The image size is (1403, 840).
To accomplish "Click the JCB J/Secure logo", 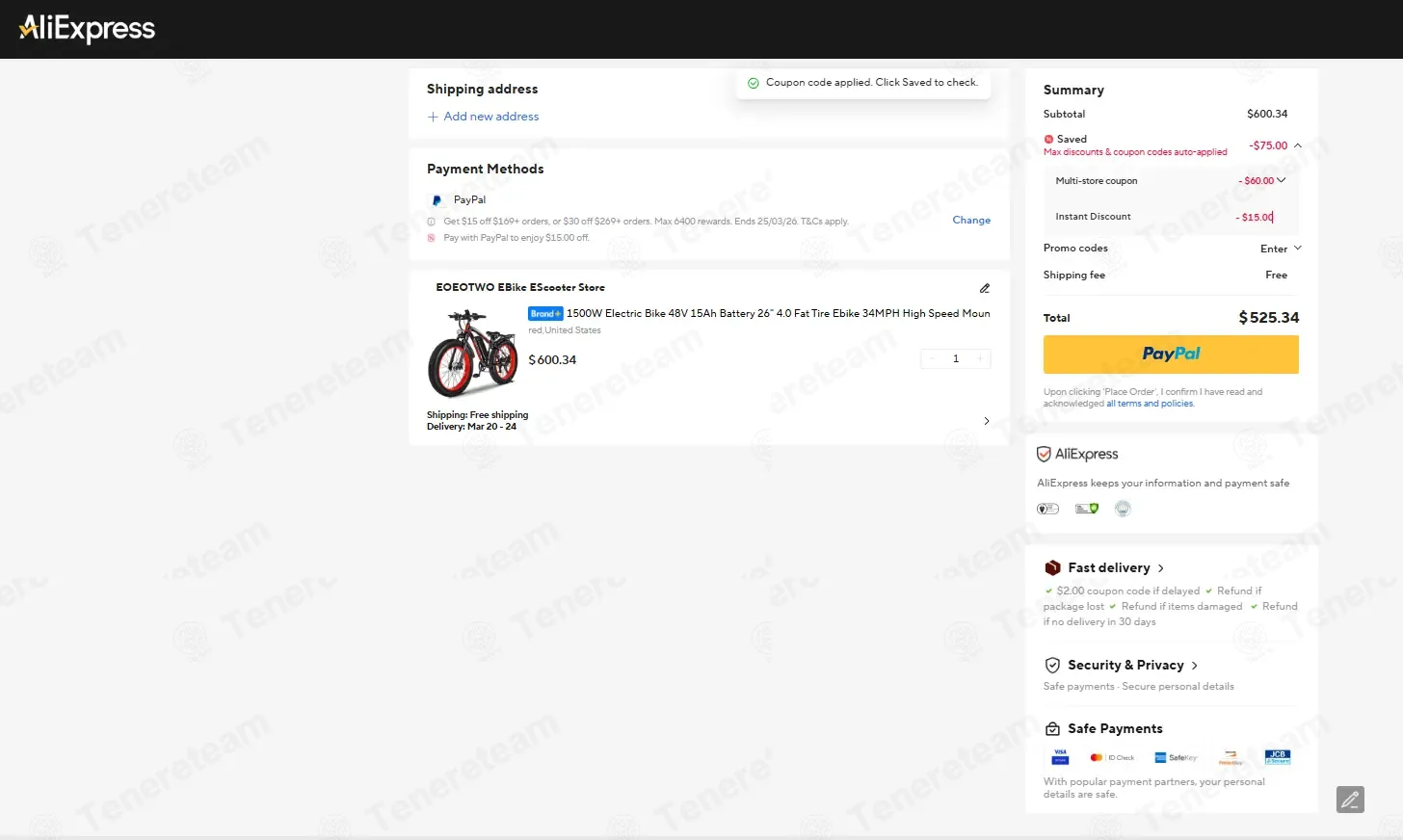I will coord(1278,757).
